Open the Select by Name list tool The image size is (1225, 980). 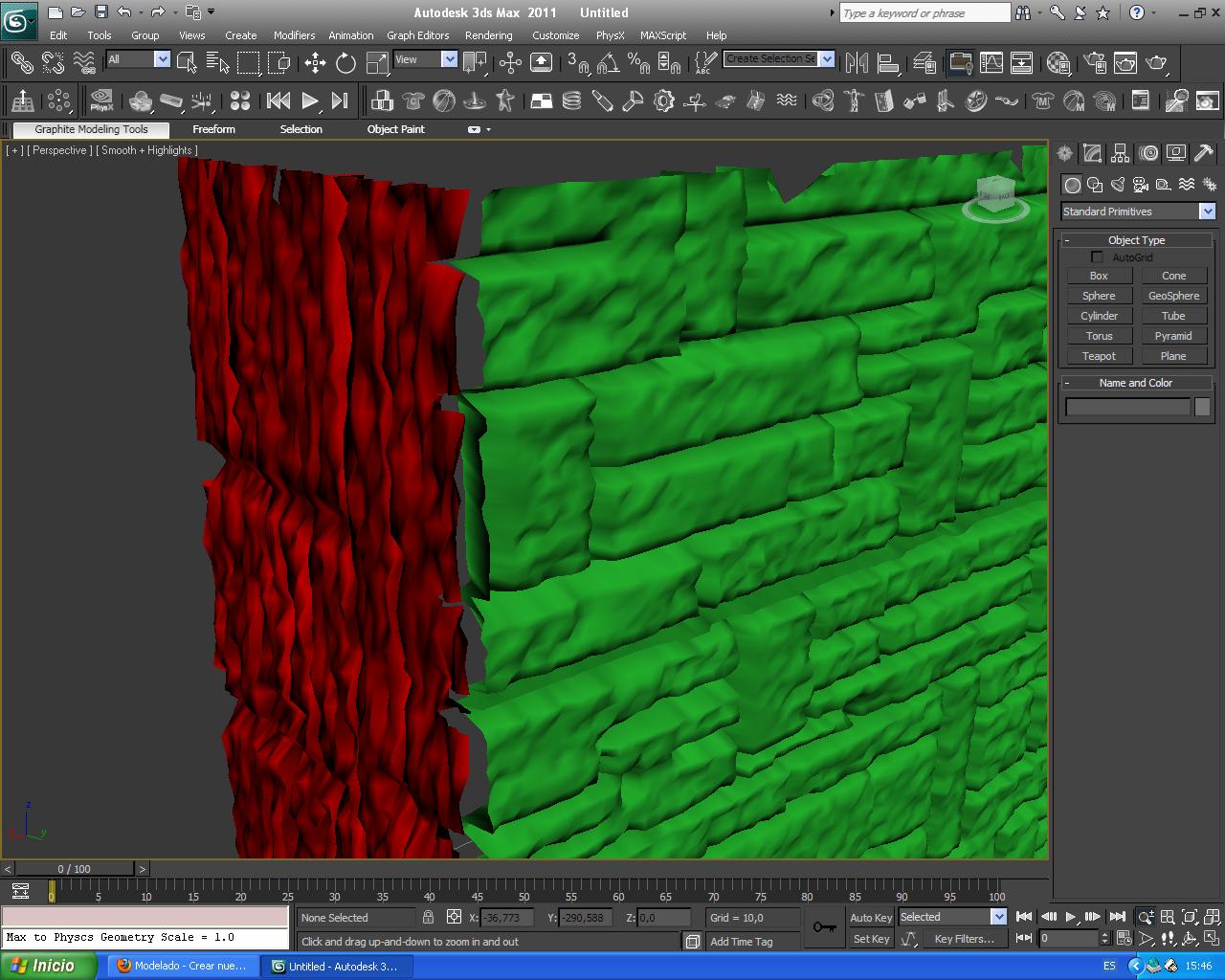point(218,63)
